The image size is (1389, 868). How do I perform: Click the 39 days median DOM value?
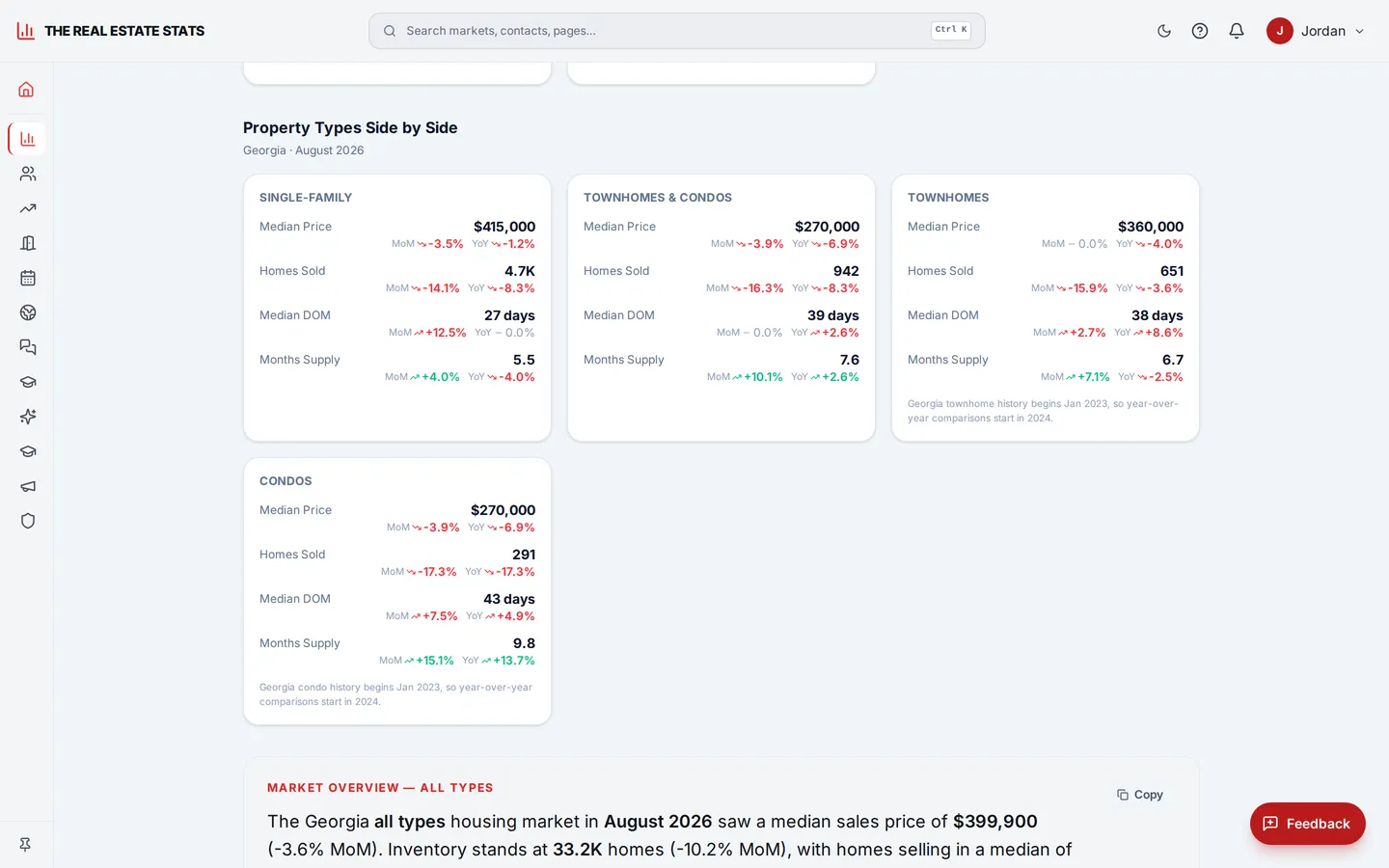point(833,315)
